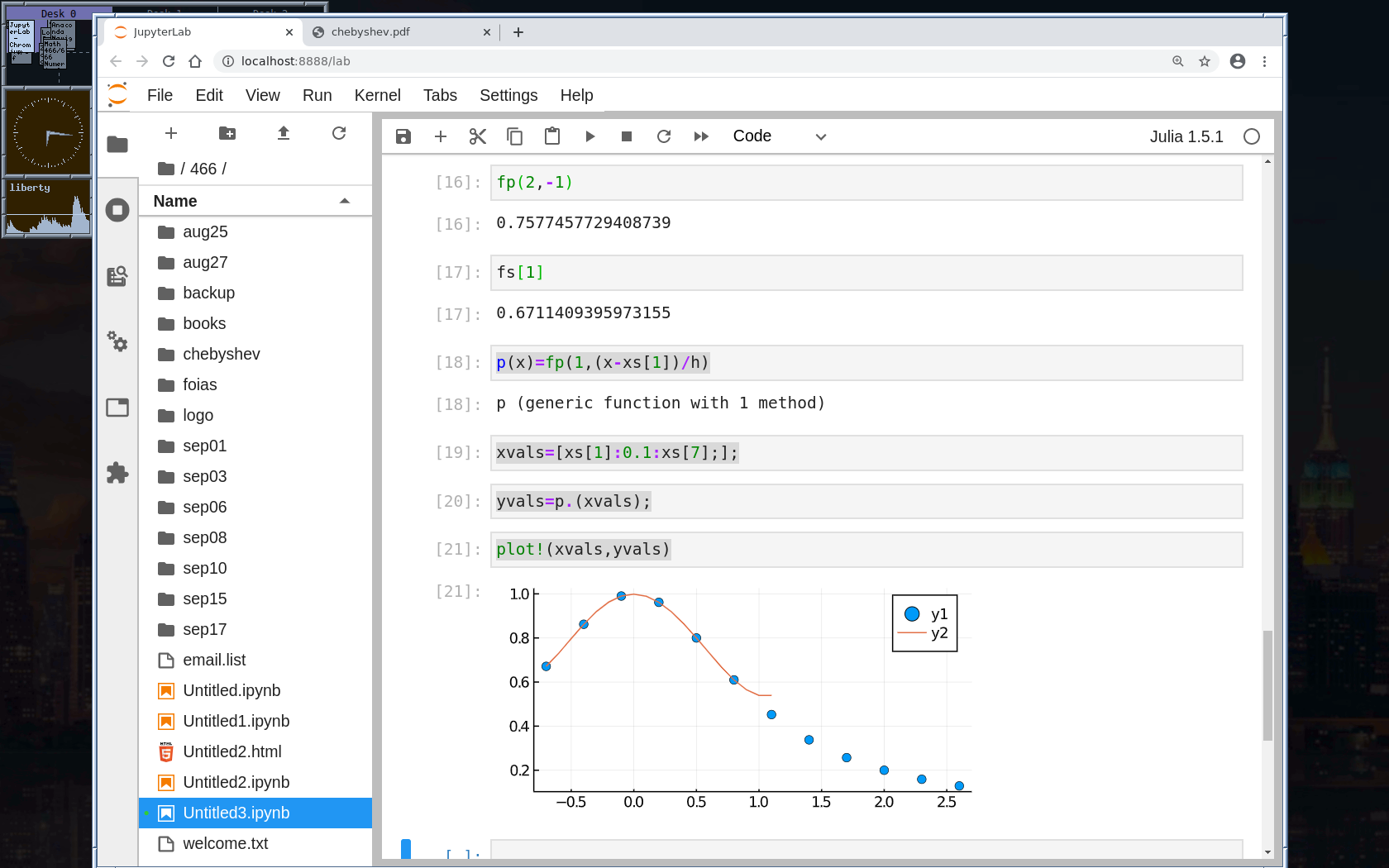Refresh the file browser list

pyautogui.click(x=339, y=133)
